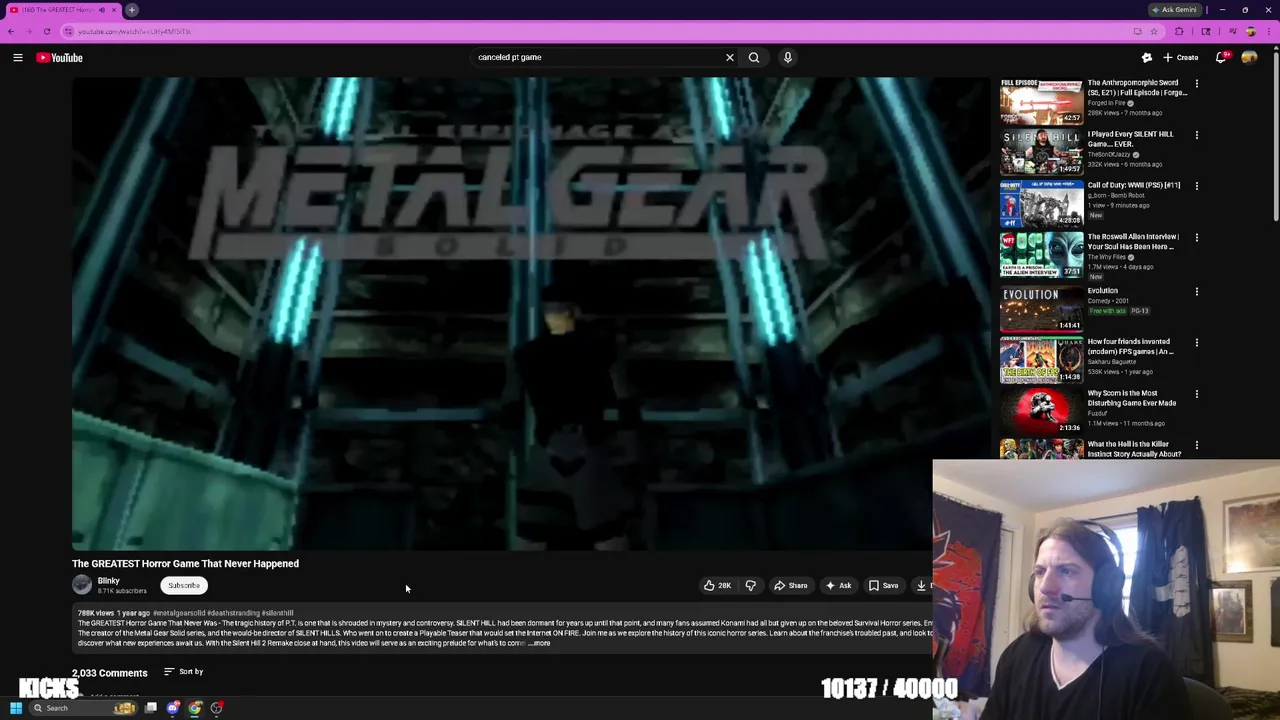Click the browser address bar
Viewport: 1280px width, 720px height.
600,31
